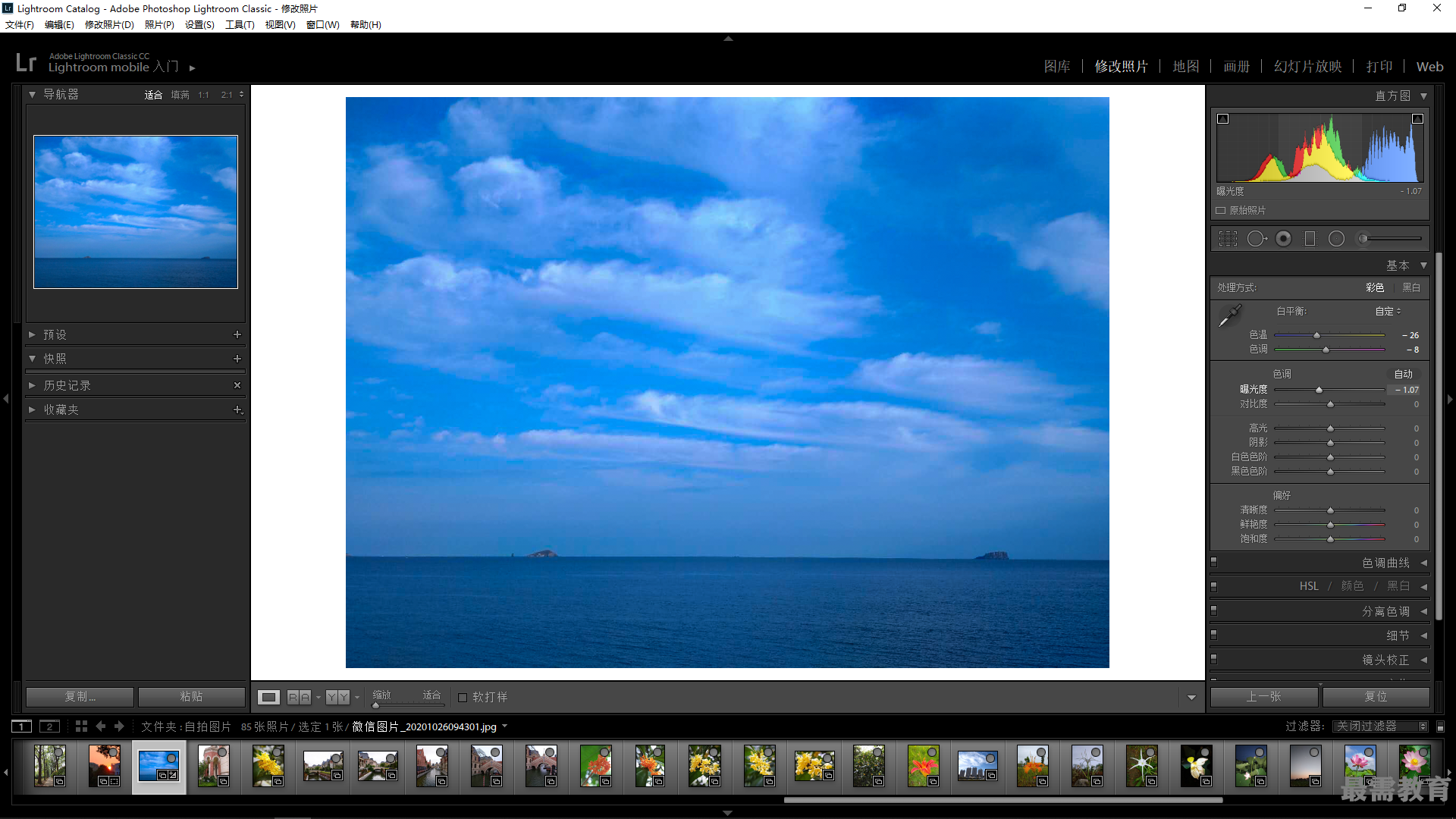Open grid view from filmstrip icon
The width and height of the screenshot is (1456, 819).
81,726
